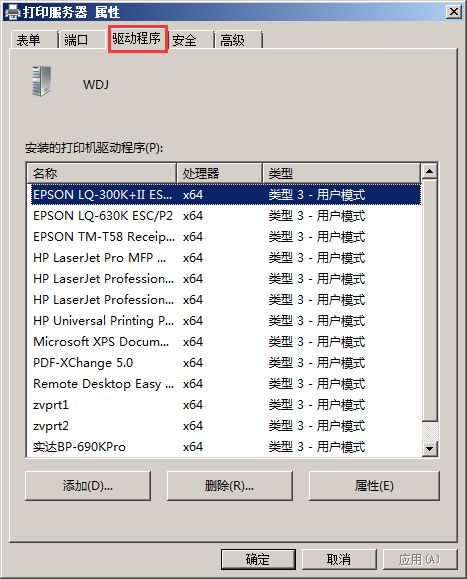
Task: Open driver 属性(E) properties
Action: pyautogui.click(x=374, y=486)
